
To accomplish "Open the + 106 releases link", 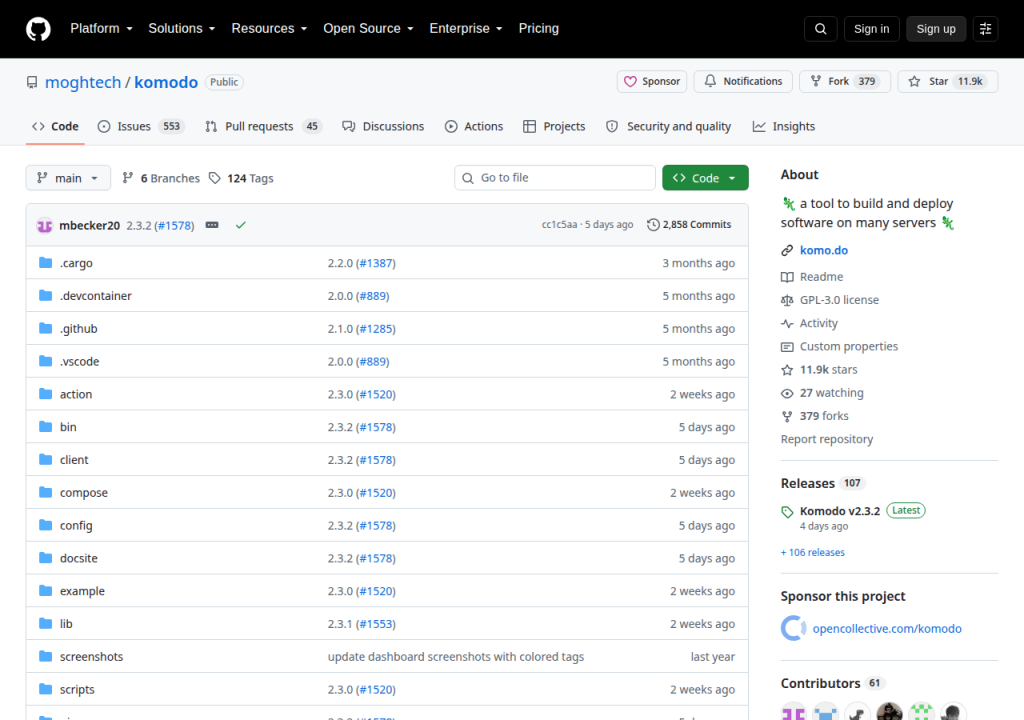I will [812, 553].
